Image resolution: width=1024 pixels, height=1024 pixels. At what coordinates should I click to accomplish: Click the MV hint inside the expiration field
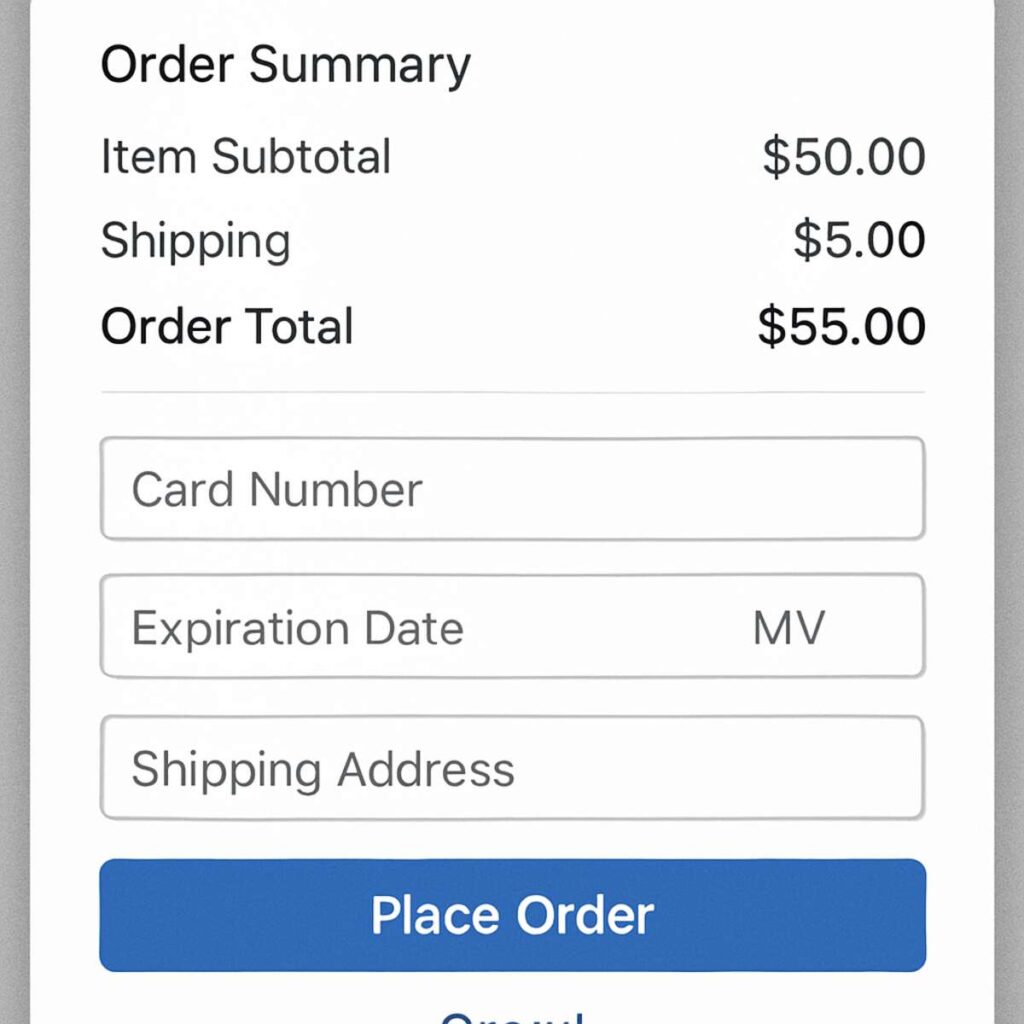coord(788,627)
